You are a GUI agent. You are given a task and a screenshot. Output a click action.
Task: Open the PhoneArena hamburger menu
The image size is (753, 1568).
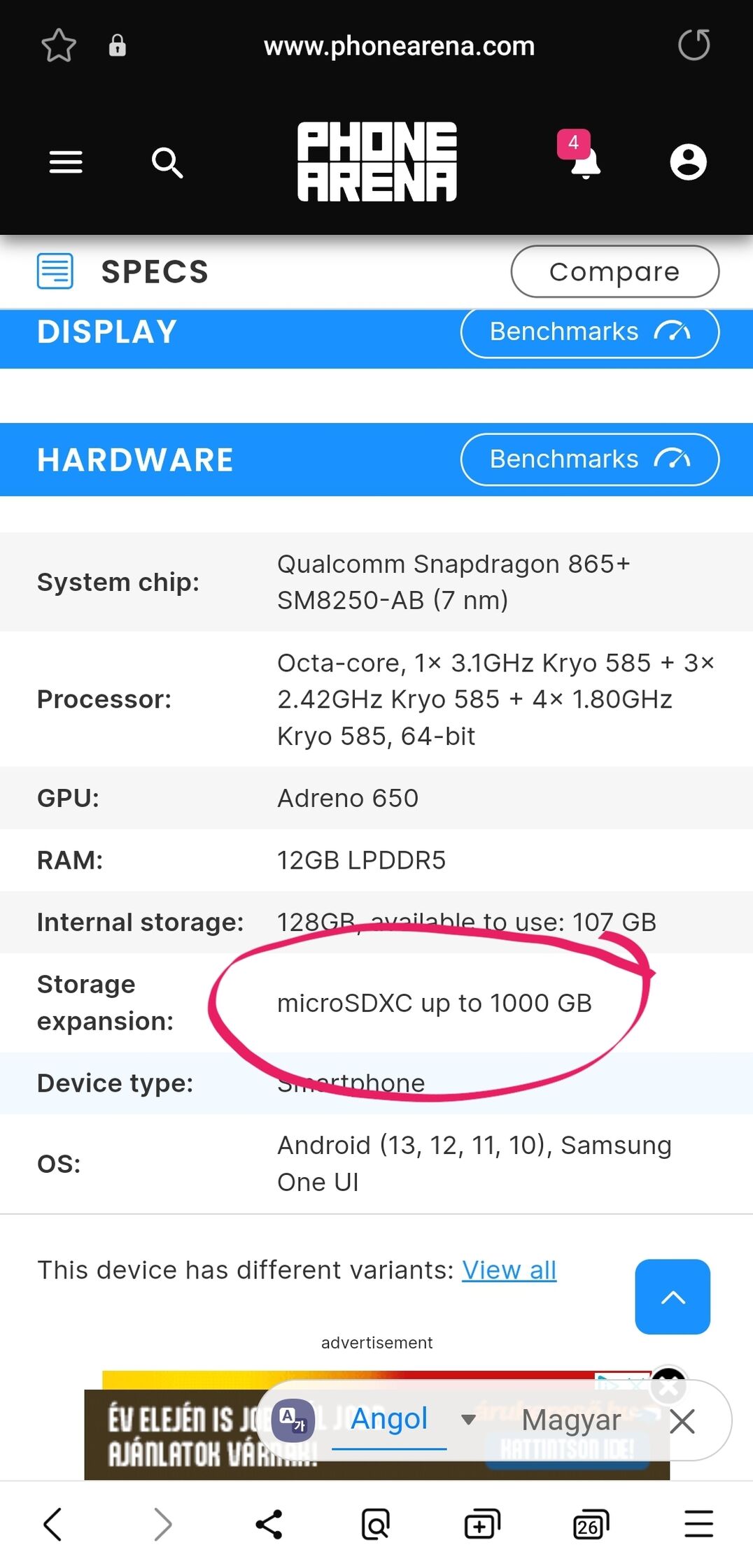click(66, 162)
